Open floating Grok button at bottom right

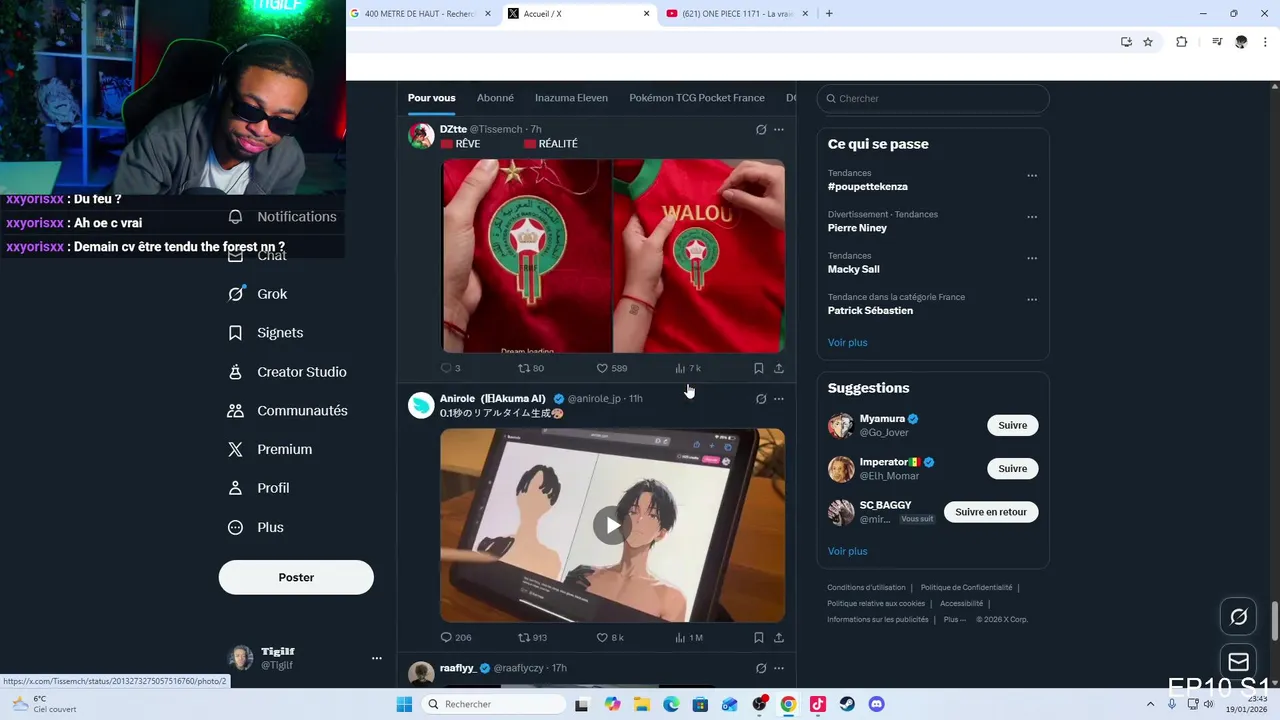[x=1238, y=617]
